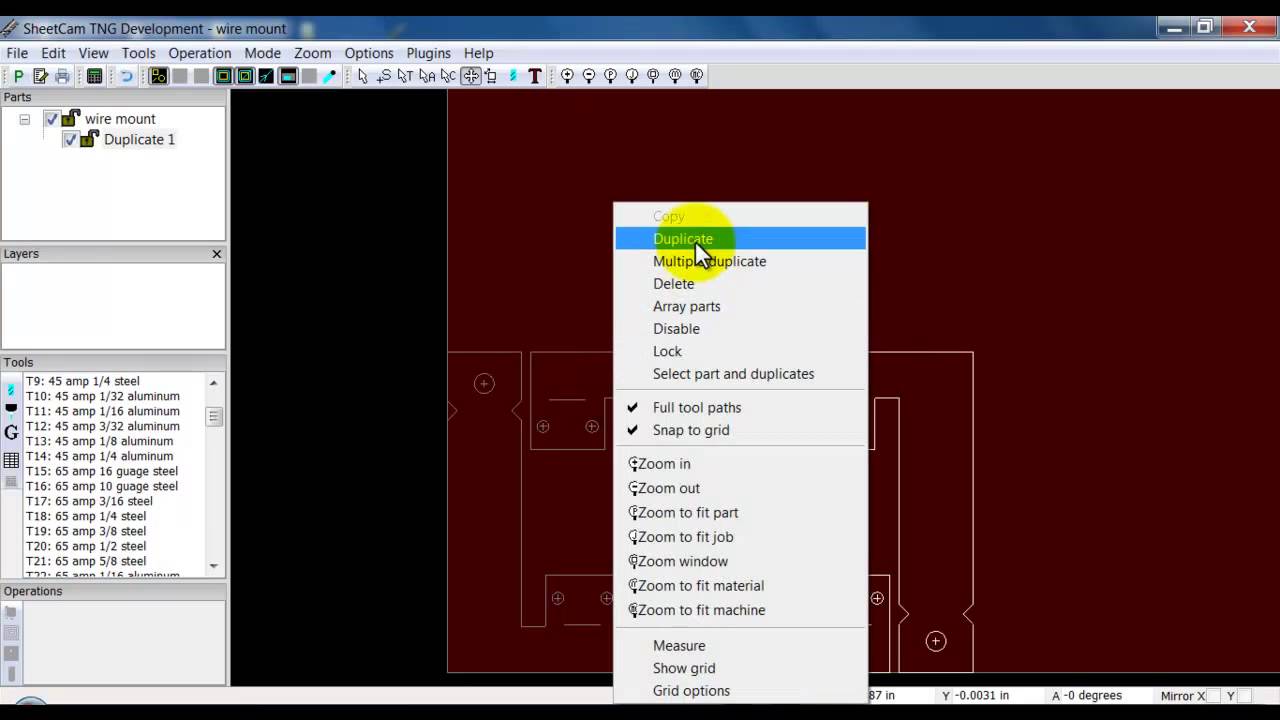Screen dimensions: 1280x720
Task: Open the Mode menu
Action: tap(263, 53)
